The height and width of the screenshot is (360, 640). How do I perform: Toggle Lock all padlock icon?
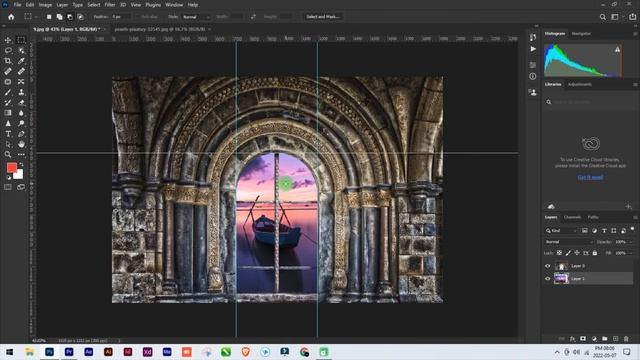point(595,253)
